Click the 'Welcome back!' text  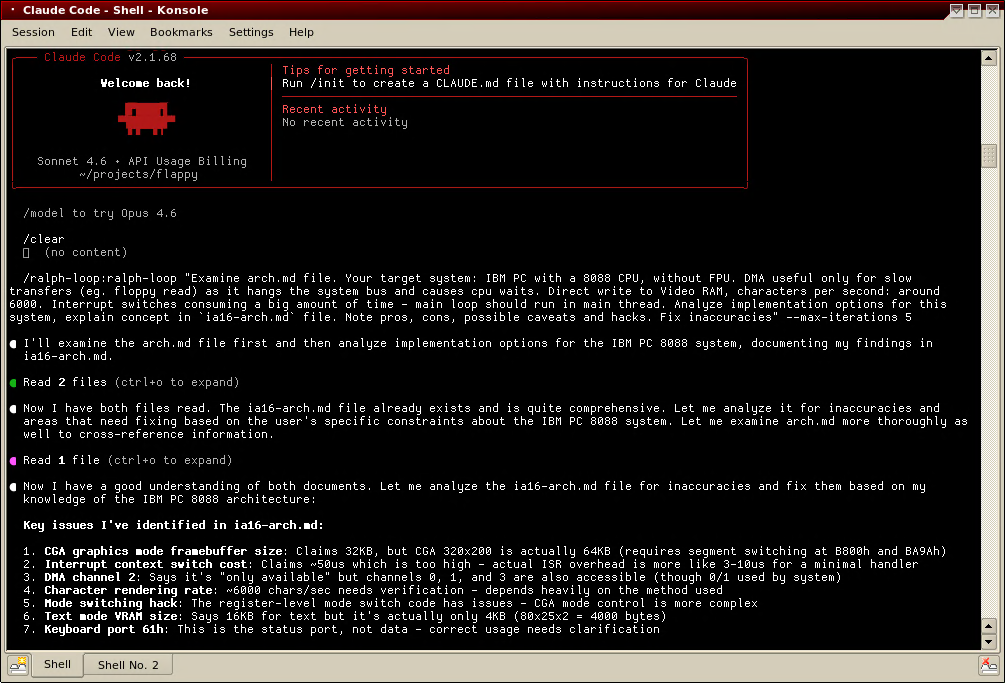point(145,83)
